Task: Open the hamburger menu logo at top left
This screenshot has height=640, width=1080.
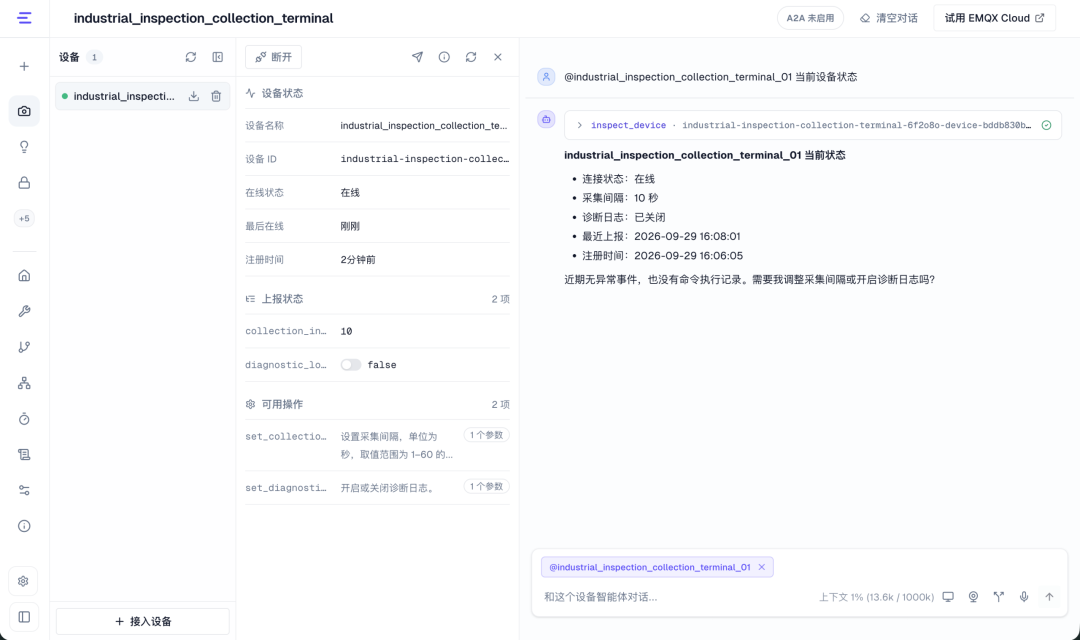Action: (24, 18)
